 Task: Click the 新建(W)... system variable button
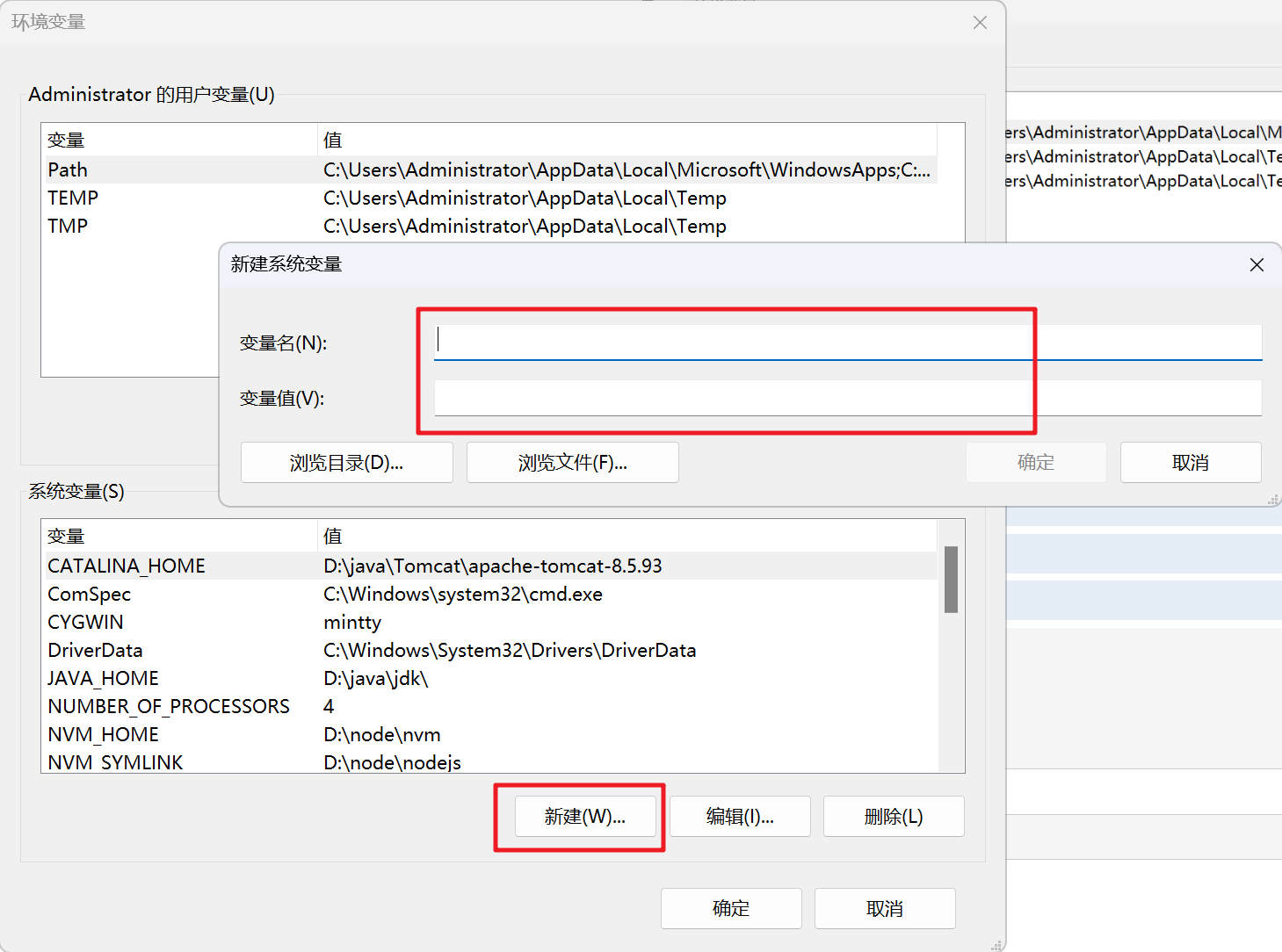point(584,817)
